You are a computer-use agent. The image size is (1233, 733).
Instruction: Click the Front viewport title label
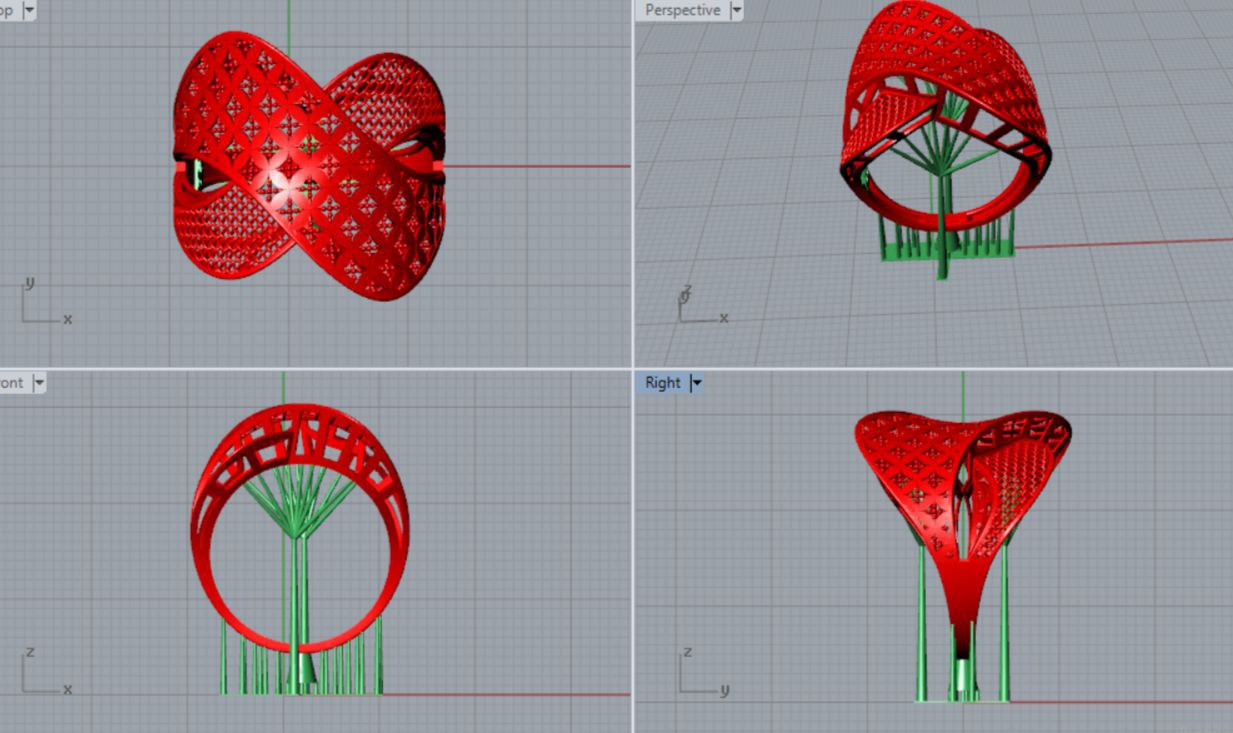coord(12,383)
